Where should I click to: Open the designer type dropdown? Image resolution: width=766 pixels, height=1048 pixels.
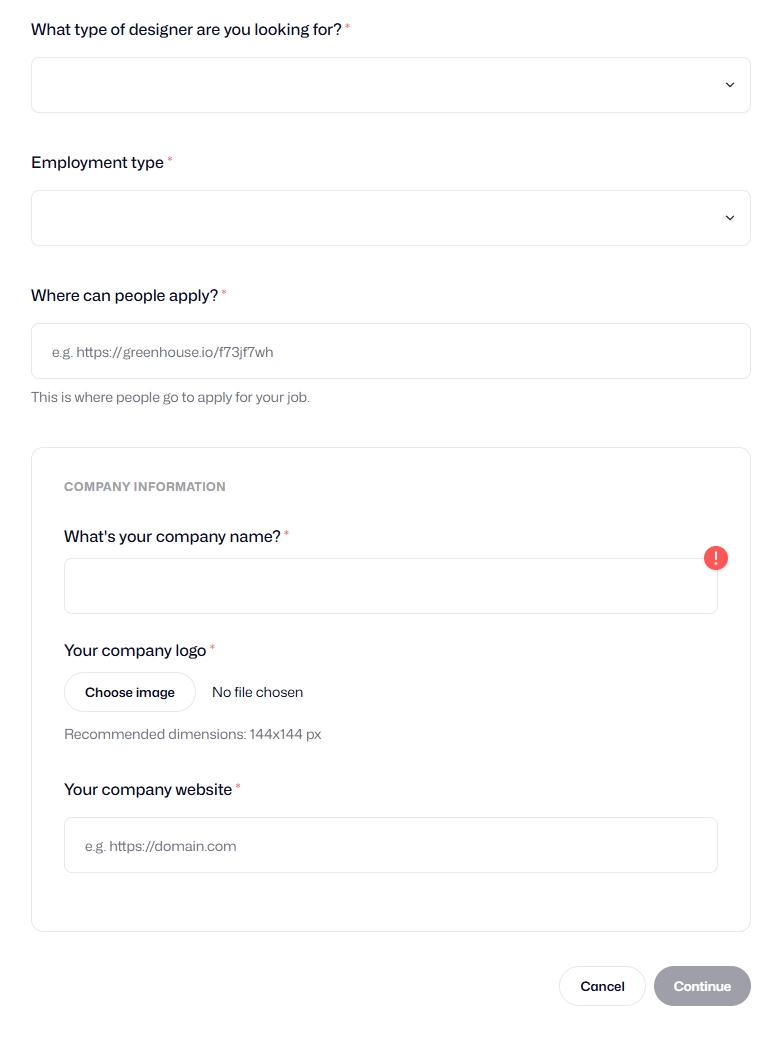(390, 85)
